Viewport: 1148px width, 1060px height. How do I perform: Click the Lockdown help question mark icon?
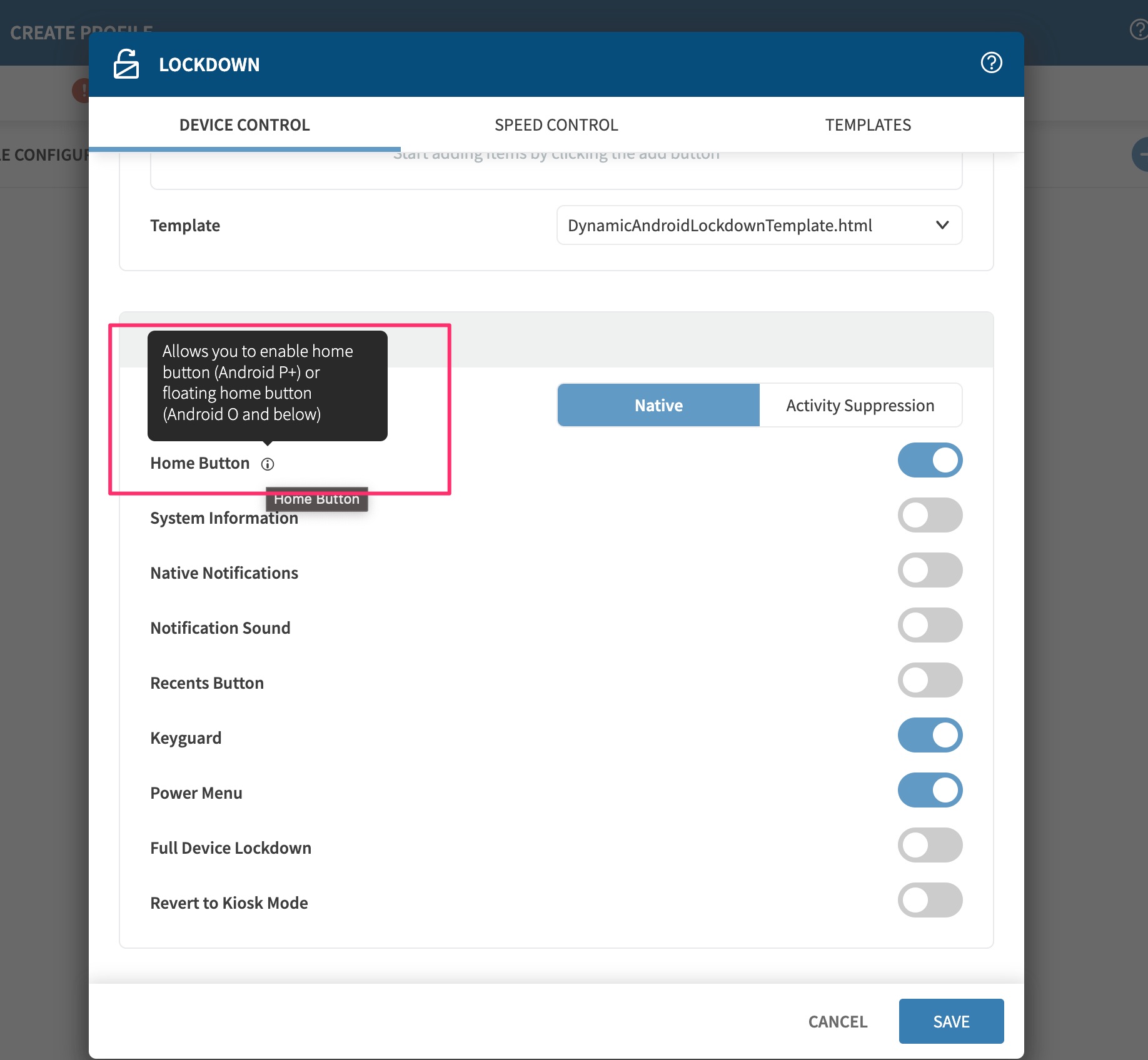(x=991, y=63)
